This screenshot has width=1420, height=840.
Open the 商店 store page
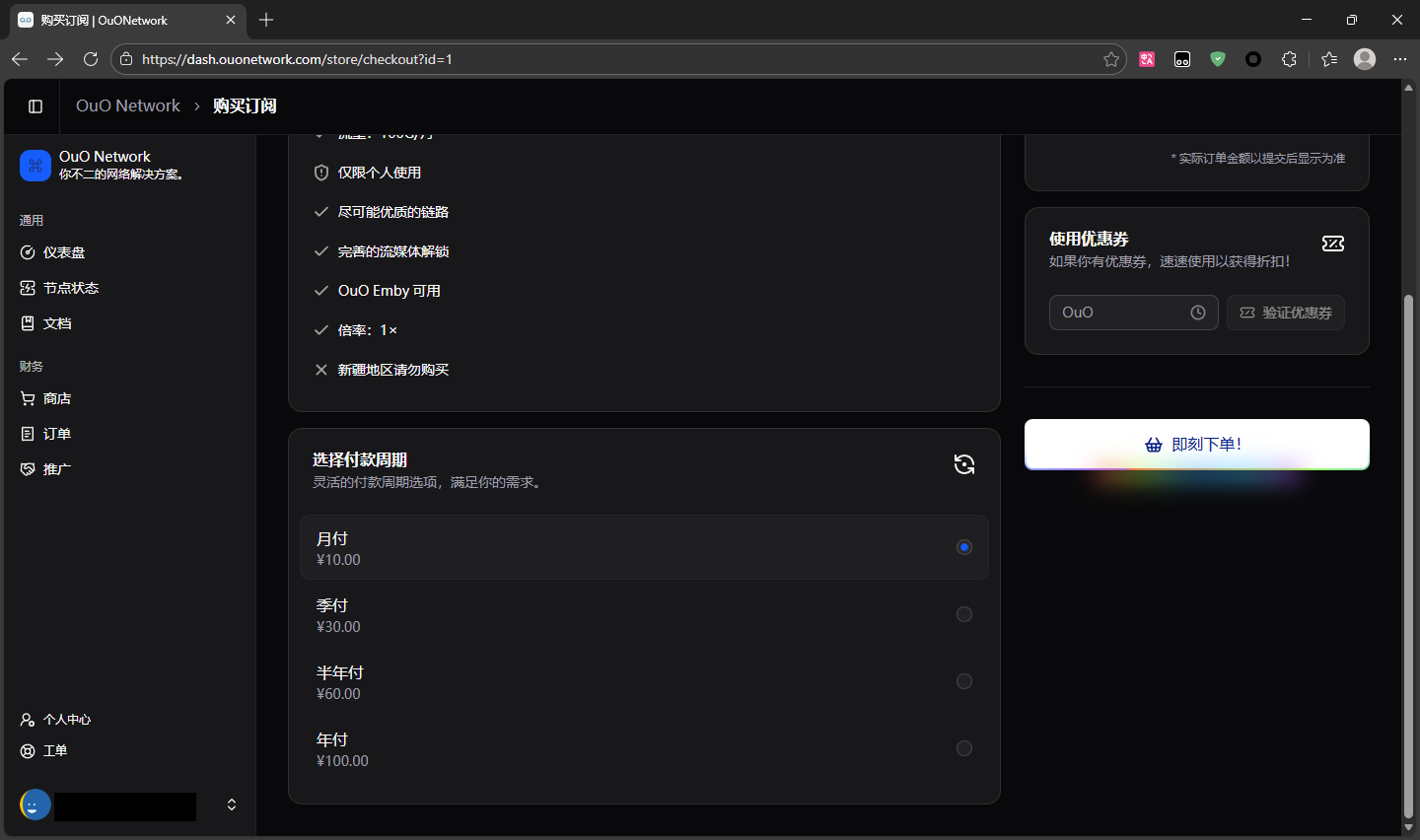point(57,398)
